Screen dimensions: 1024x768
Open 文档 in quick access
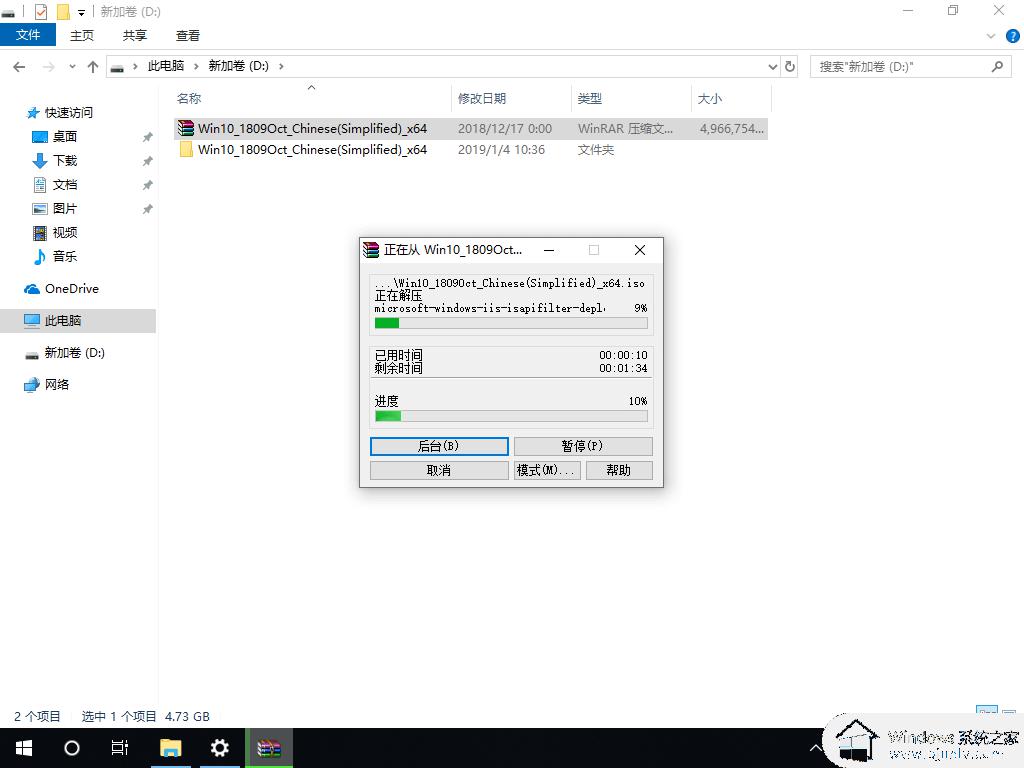pyautogui.click(x=65, y=185)
